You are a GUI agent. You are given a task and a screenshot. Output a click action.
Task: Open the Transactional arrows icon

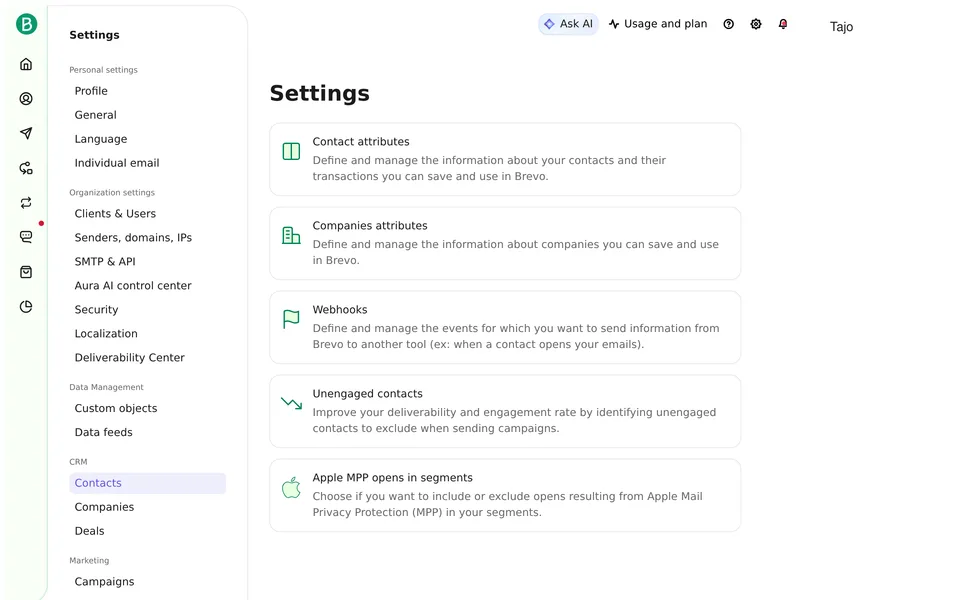(x=26, y=203)
